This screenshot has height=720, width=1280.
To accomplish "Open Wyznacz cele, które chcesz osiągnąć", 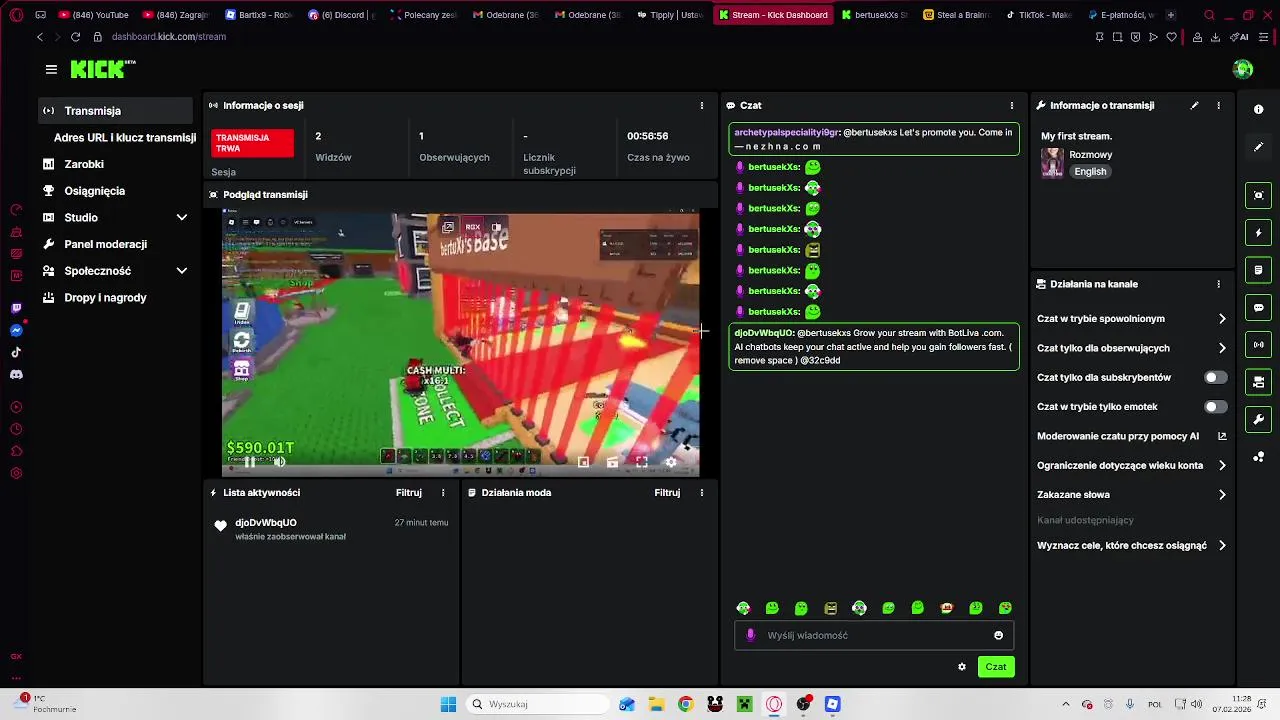I will [x=1131, y=546].
